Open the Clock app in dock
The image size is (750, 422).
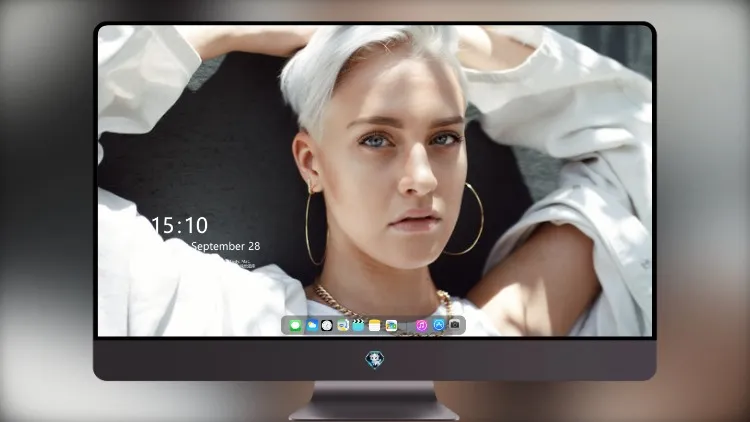(327, 326)
